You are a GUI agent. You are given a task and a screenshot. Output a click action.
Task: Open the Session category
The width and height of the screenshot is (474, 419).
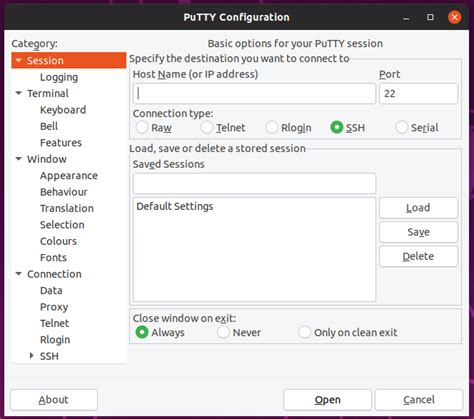click(45, 61)
